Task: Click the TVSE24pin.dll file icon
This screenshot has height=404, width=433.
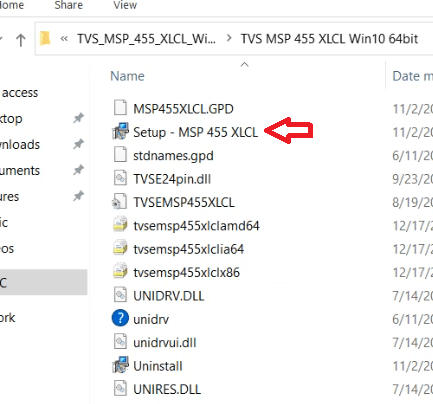Action: [x=120, y=178]
